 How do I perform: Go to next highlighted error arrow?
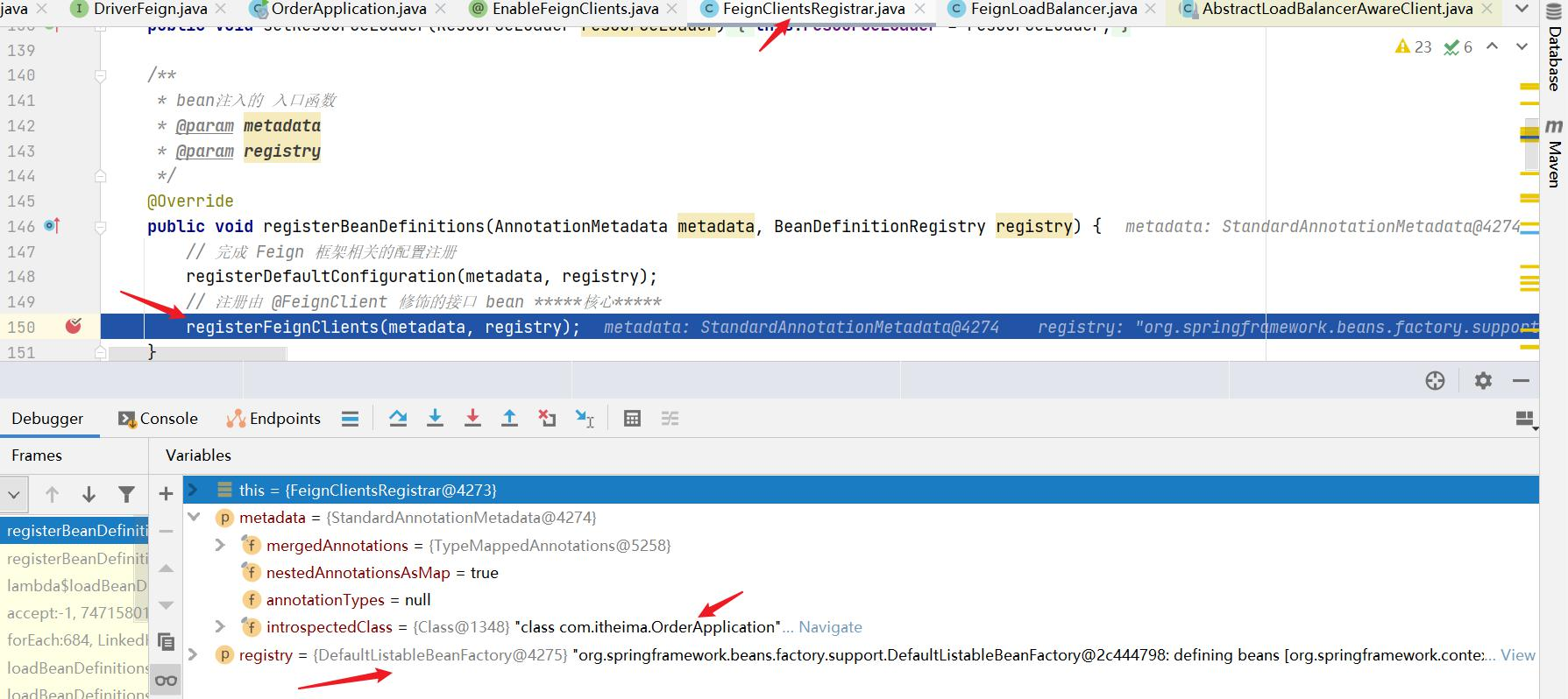1522,46
